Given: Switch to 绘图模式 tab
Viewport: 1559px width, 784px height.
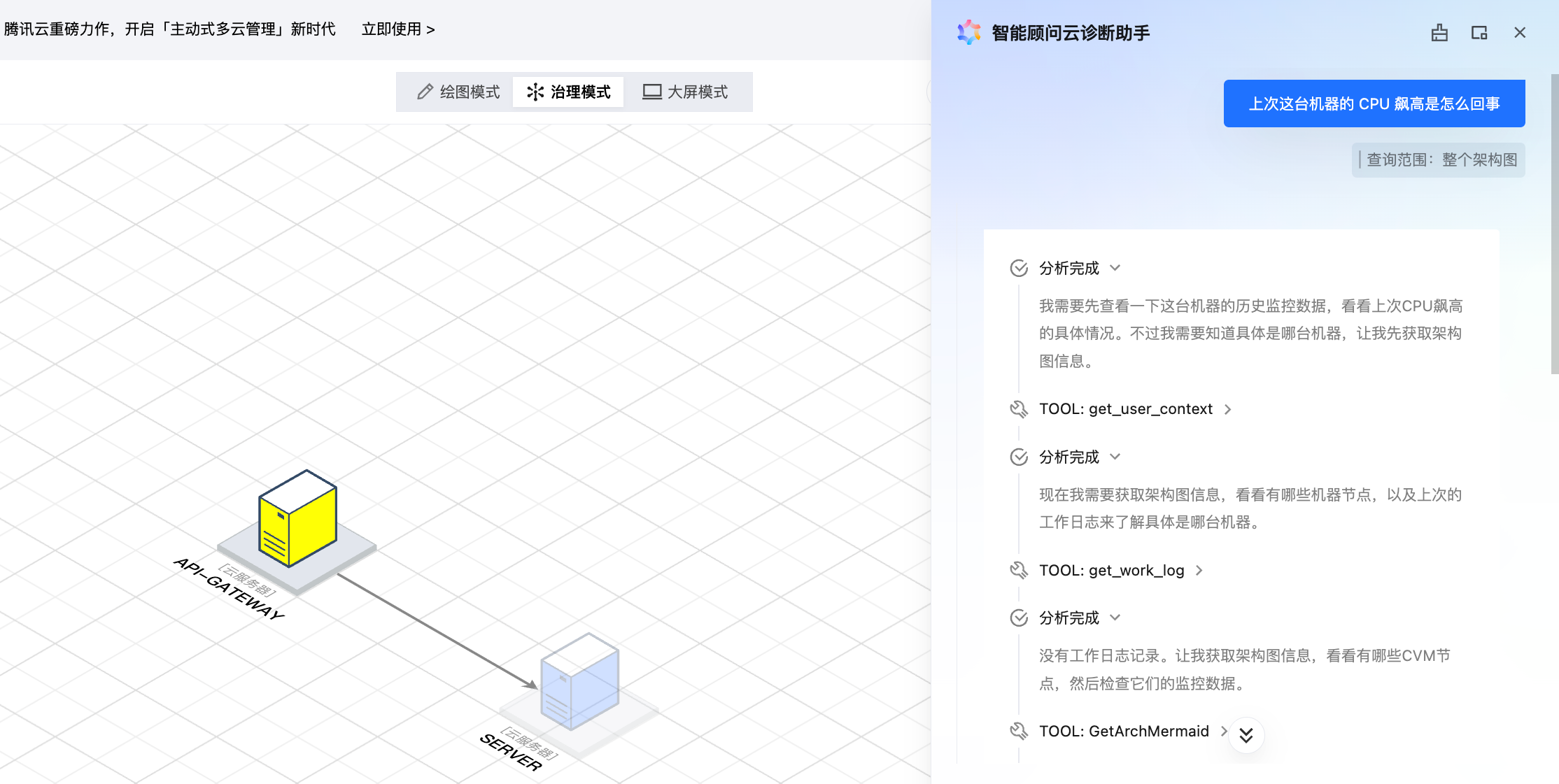Looking at the screenshot, I should [x=467, y=92].
